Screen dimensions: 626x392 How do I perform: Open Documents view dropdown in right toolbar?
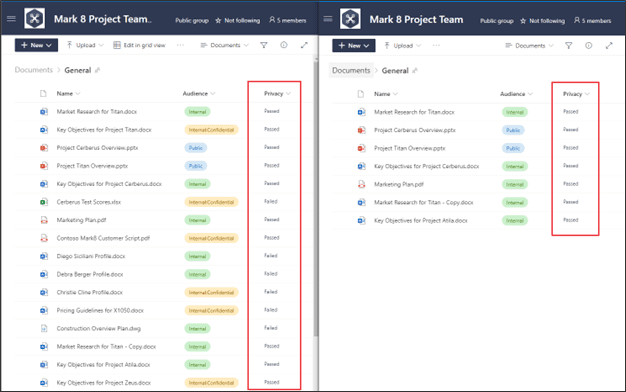(529, 46)
